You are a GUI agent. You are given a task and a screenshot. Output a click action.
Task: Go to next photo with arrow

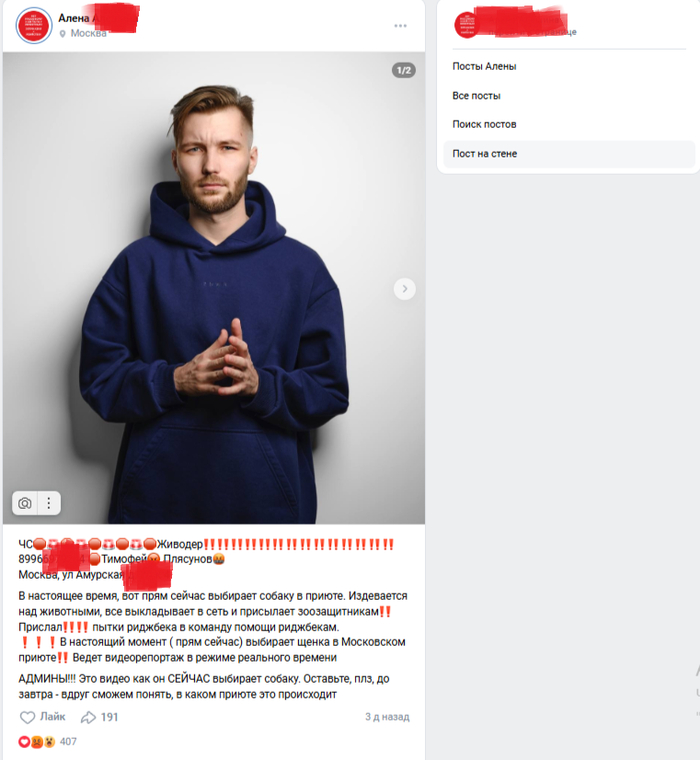coord(404,289)
